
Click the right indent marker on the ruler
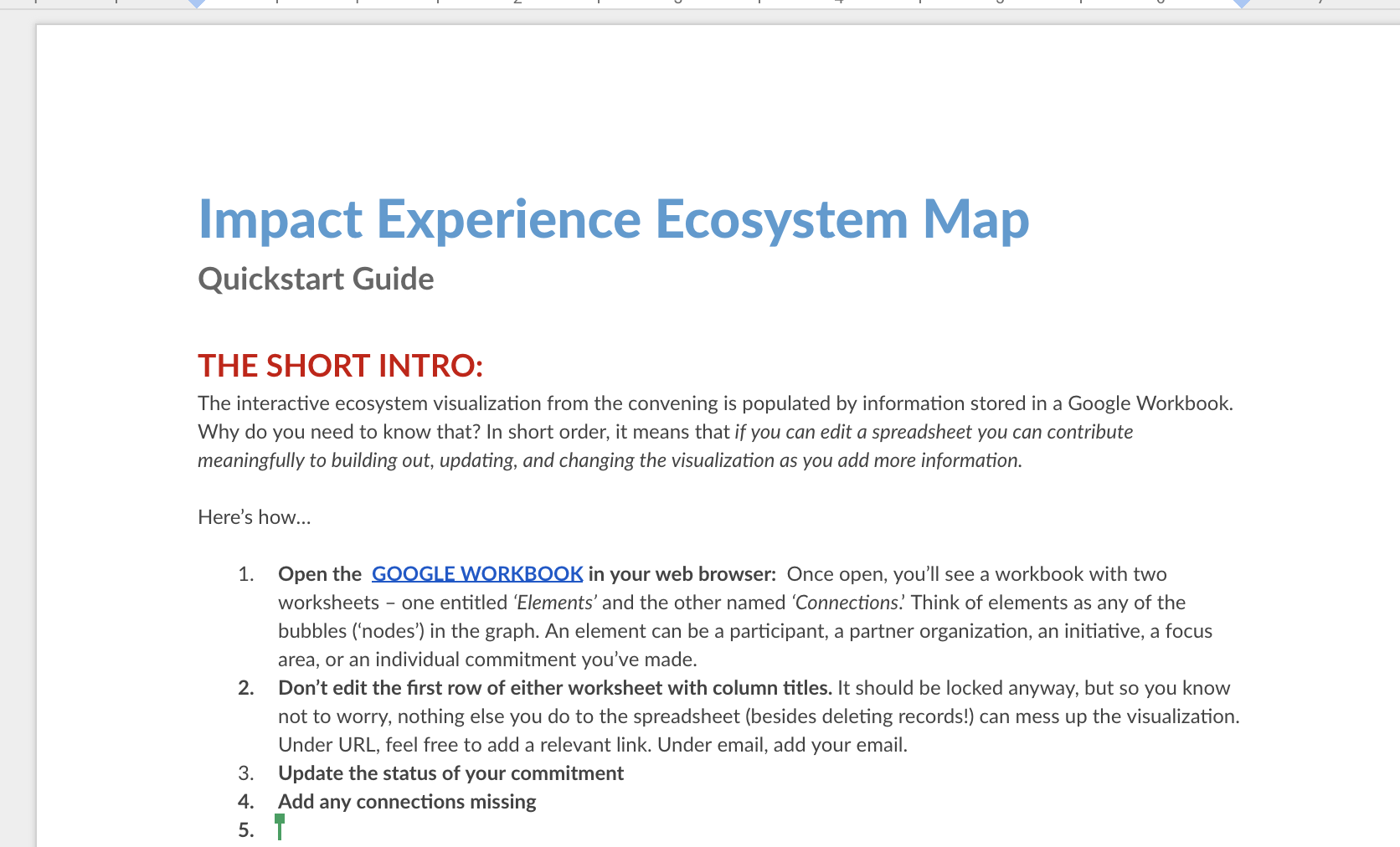pyautogui.click(x=1242, y=3)
